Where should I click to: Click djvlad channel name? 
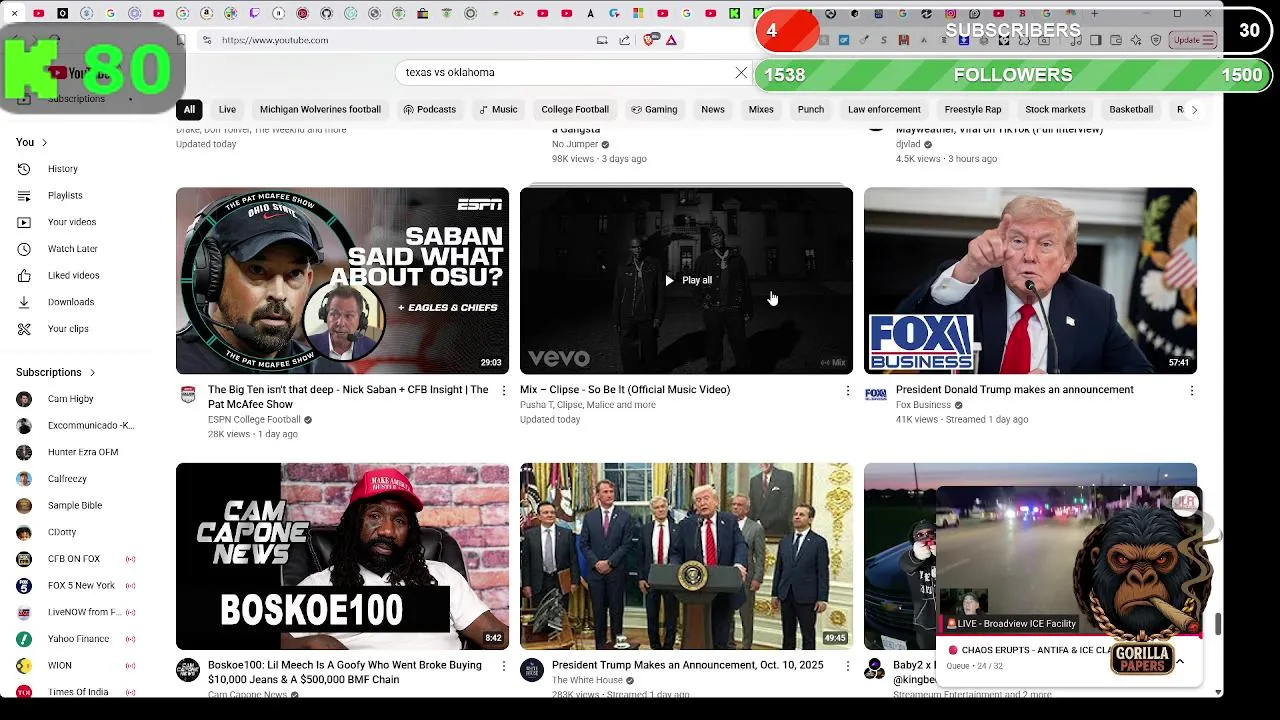[x=908, y=144]
